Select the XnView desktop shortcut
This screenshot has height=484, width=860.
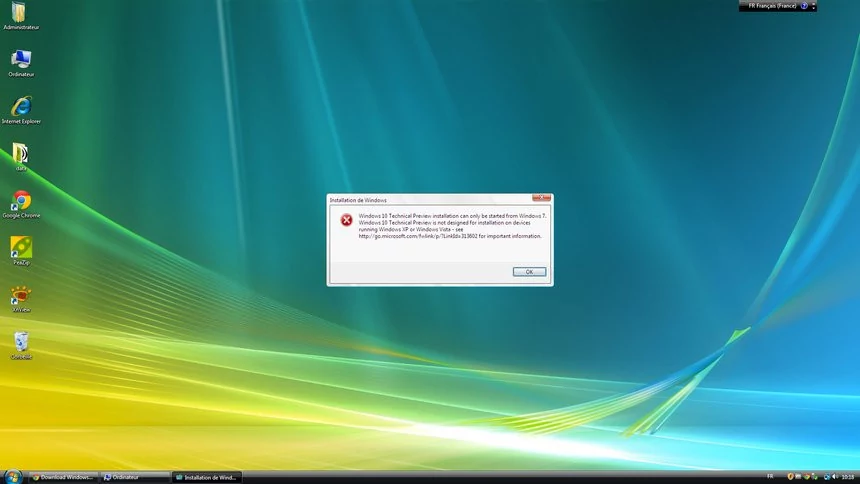pos(21,299)
